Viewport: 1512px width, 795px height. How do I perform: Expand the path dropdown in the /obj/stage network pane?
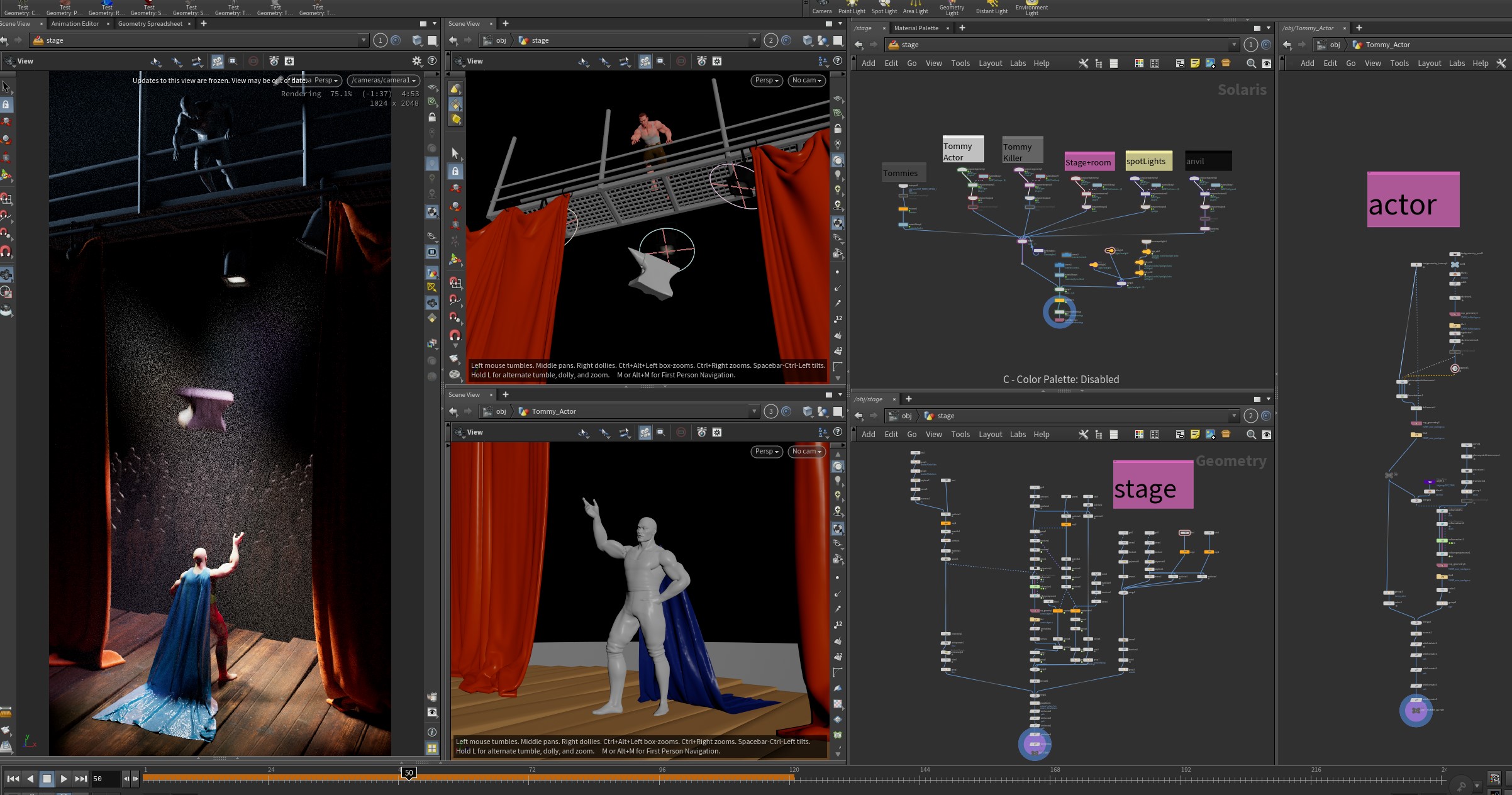[1234, 416]
